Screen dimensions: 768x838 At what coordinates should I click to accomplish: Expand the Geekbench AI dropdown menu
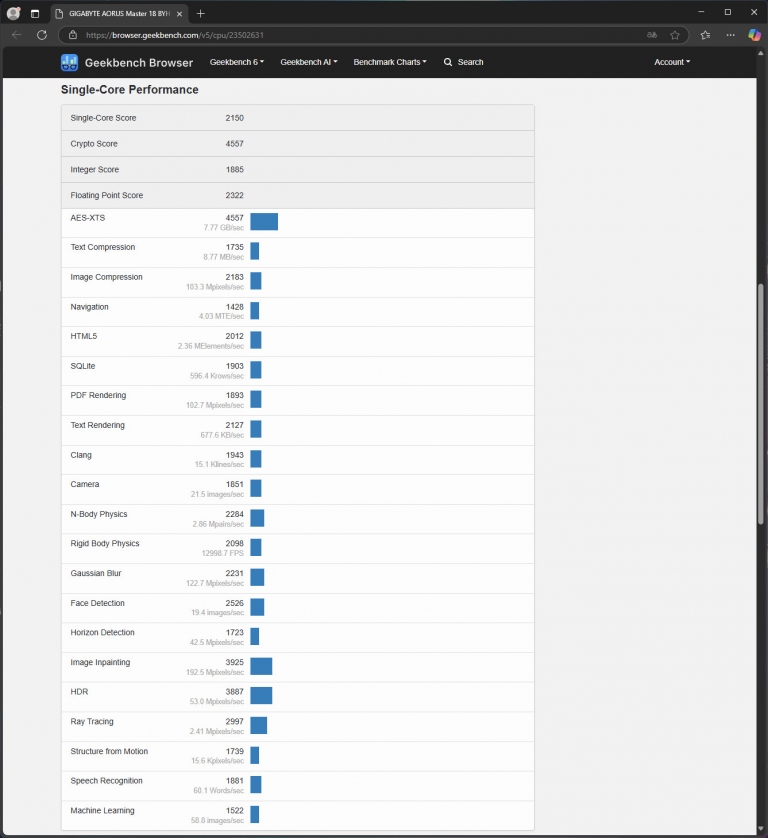click(309, 62)
